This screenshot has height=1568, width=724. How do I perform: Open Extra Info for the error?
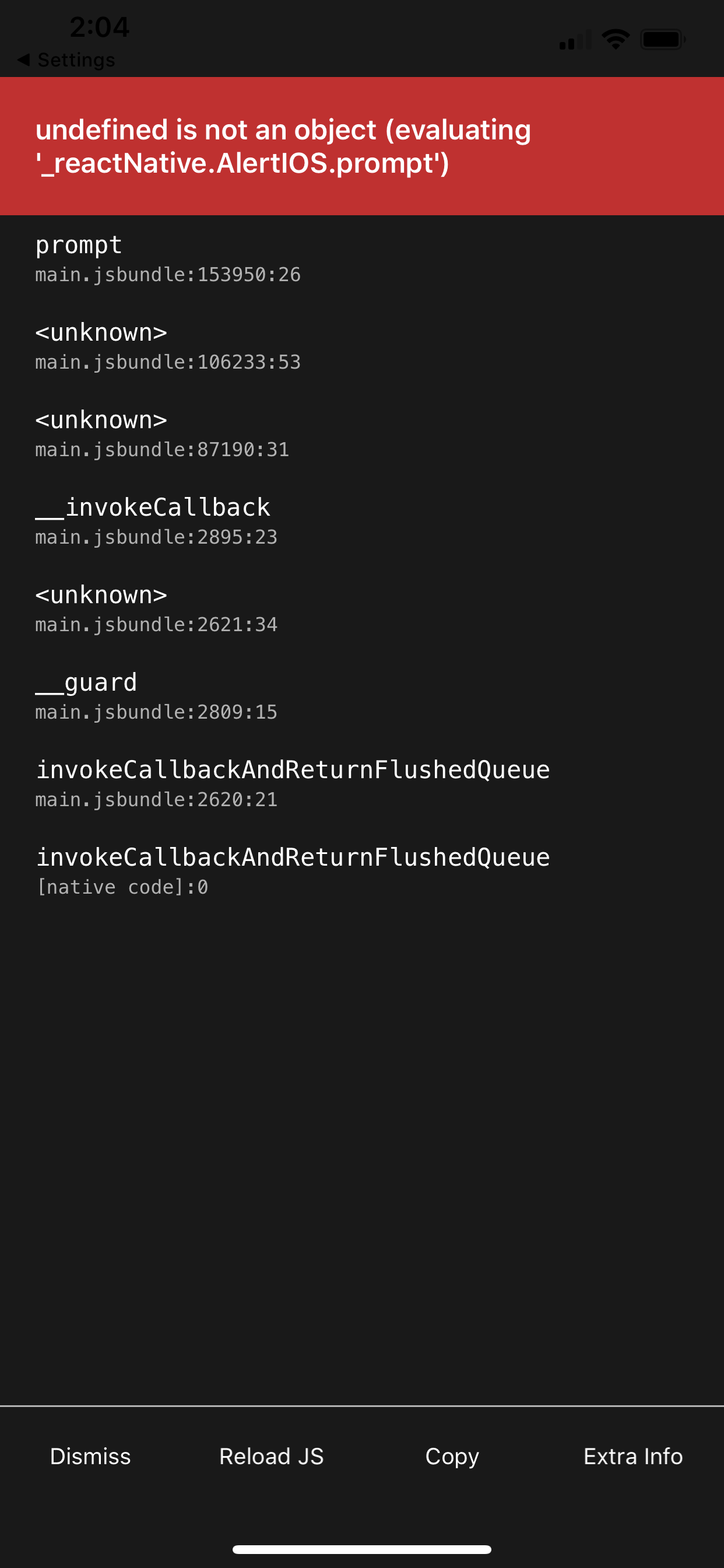[632, 1456]
